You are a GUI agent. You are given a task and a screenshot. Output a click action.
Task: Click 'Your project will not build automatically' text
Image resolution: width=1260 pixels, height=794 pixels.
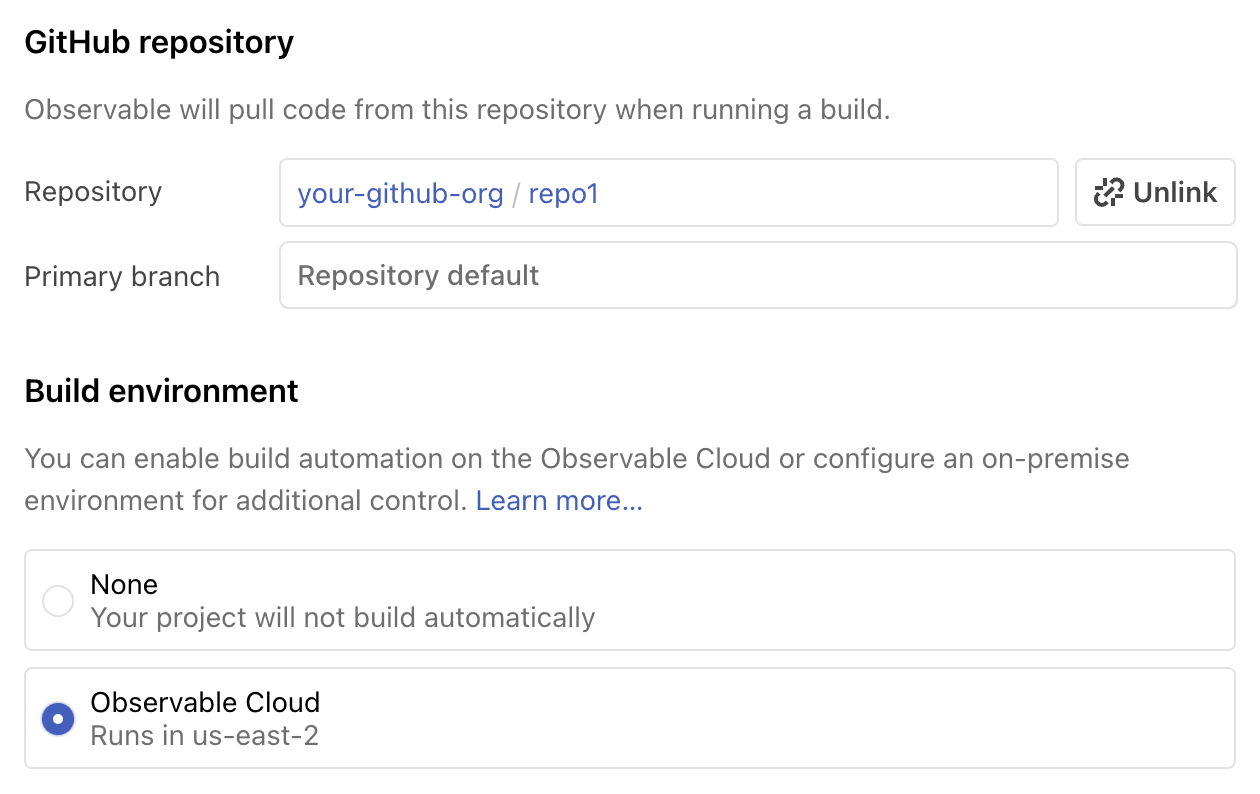[x=342, y=618]
